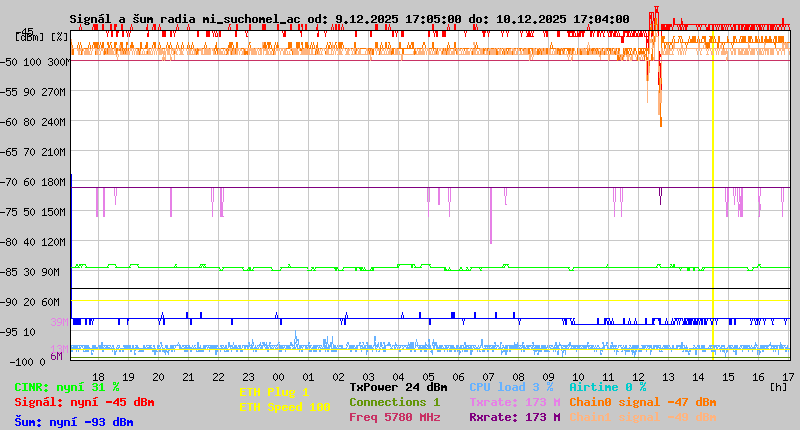The height and width of the screenshot is (430, 800).
Task: Click the 'Freq 5780 MHz' legend label
Action: (x=394, y=417)
